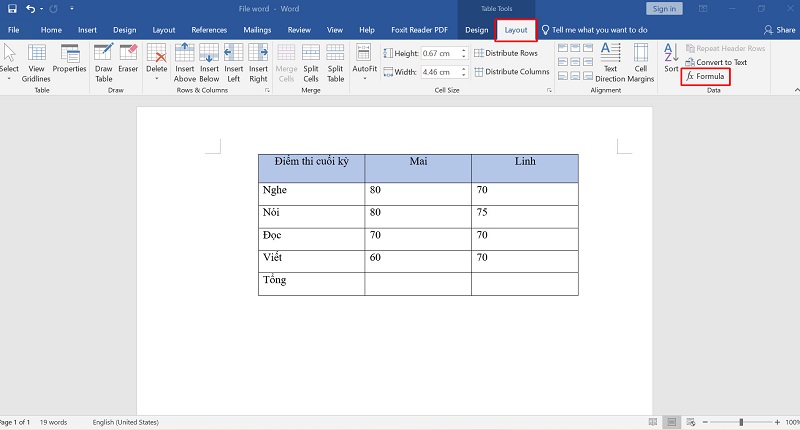The width and height of the screenshot is (800, 430).
Task: Save the document with the Save icon
Action: 12,9
